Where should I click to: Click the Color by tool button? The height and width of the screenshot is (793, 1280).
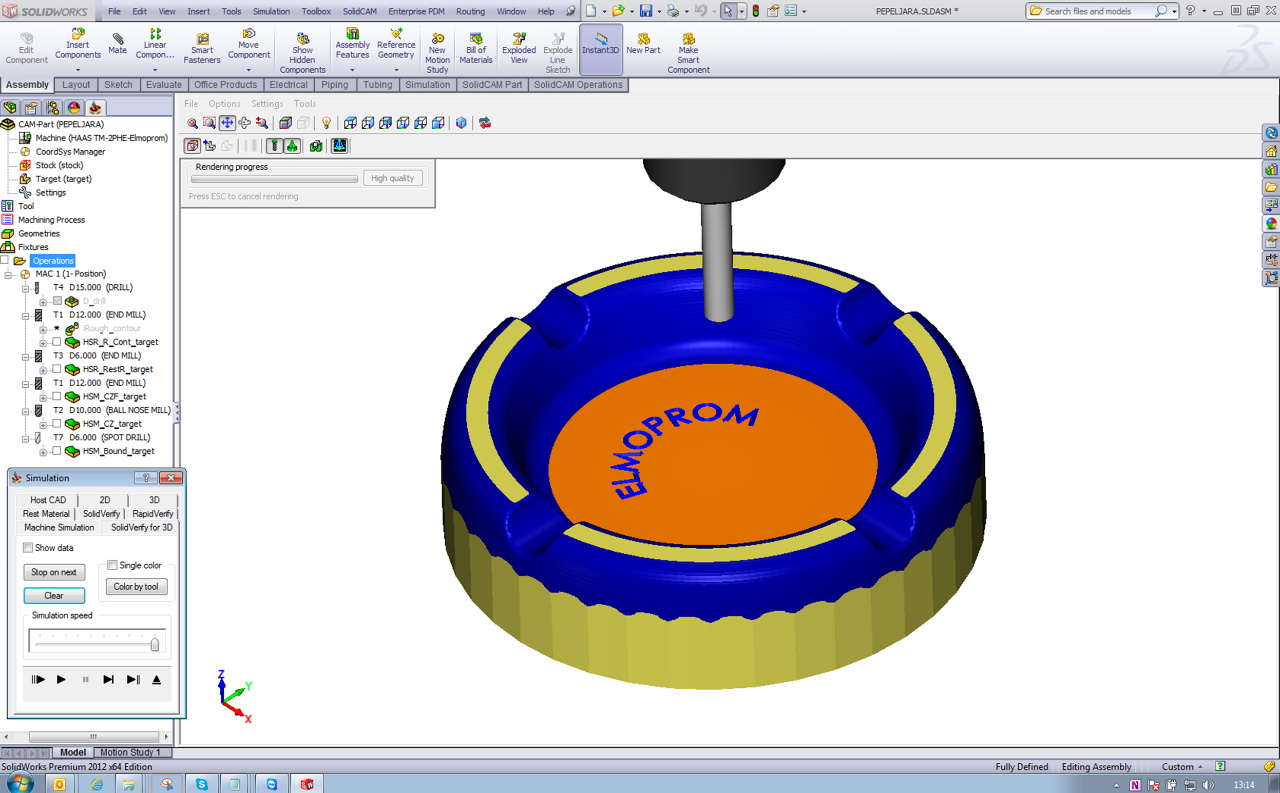click(136, 587)
